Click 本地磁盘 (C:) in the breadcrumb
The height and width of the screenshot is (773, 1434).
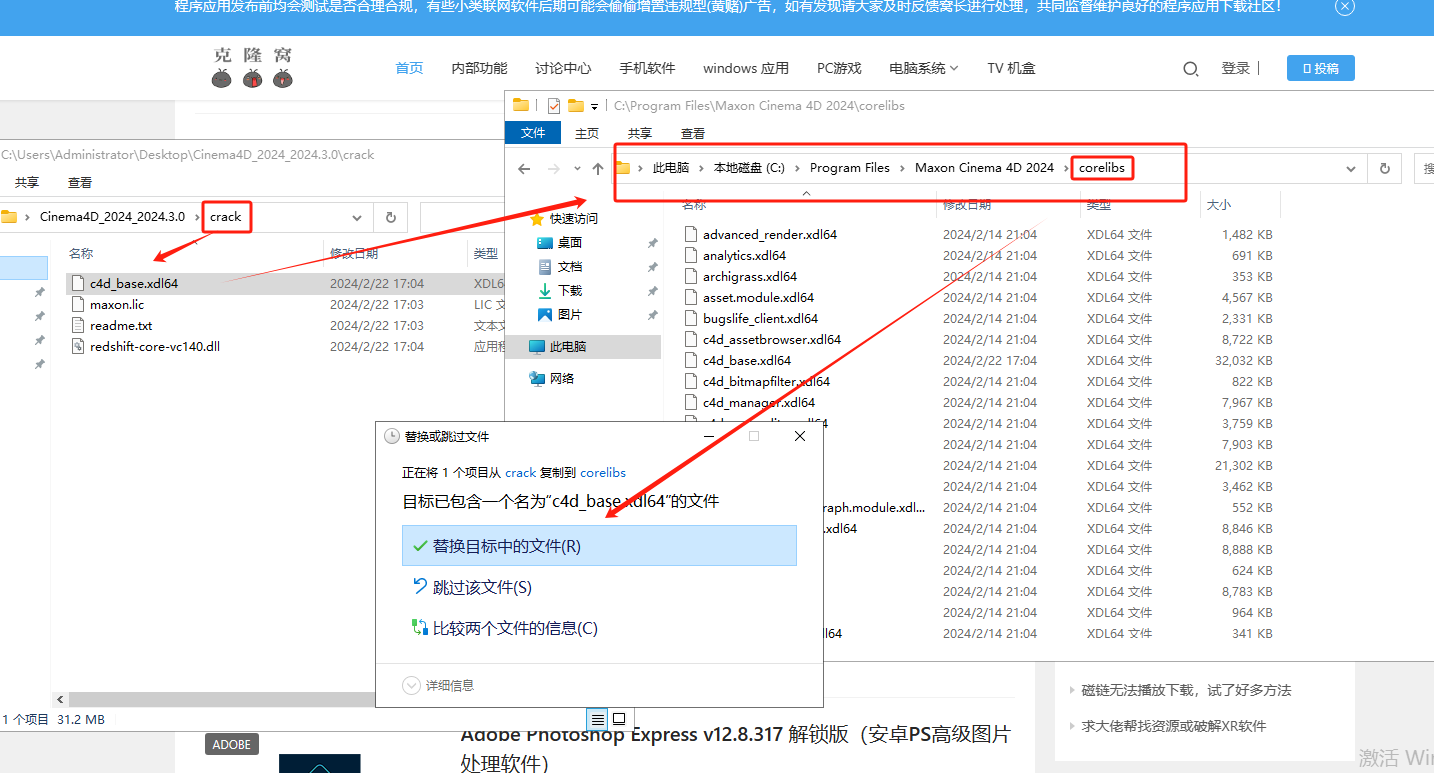click(749, 168)
